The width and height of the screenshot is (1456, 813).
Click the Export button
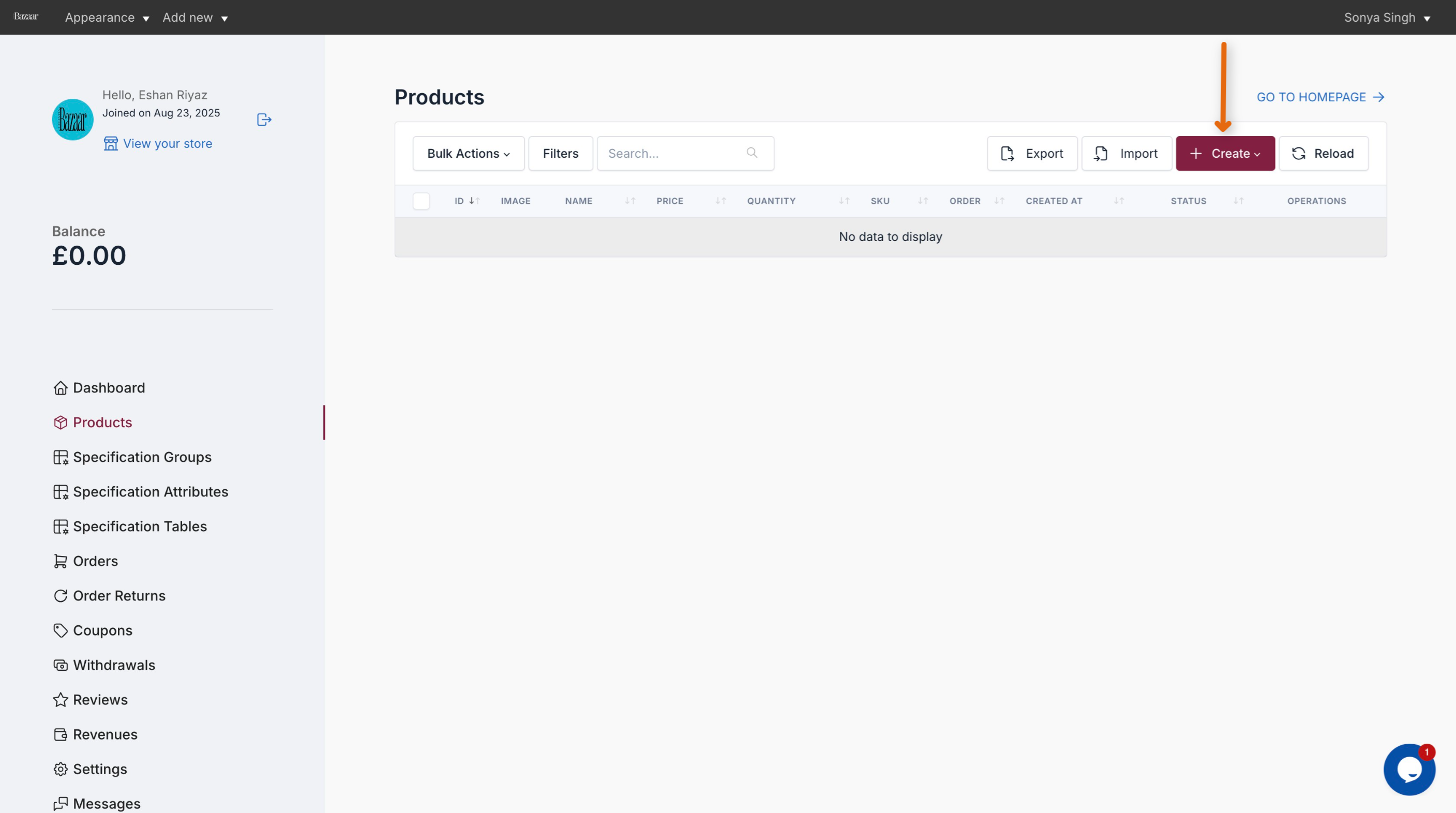[x=1032, y=153]
